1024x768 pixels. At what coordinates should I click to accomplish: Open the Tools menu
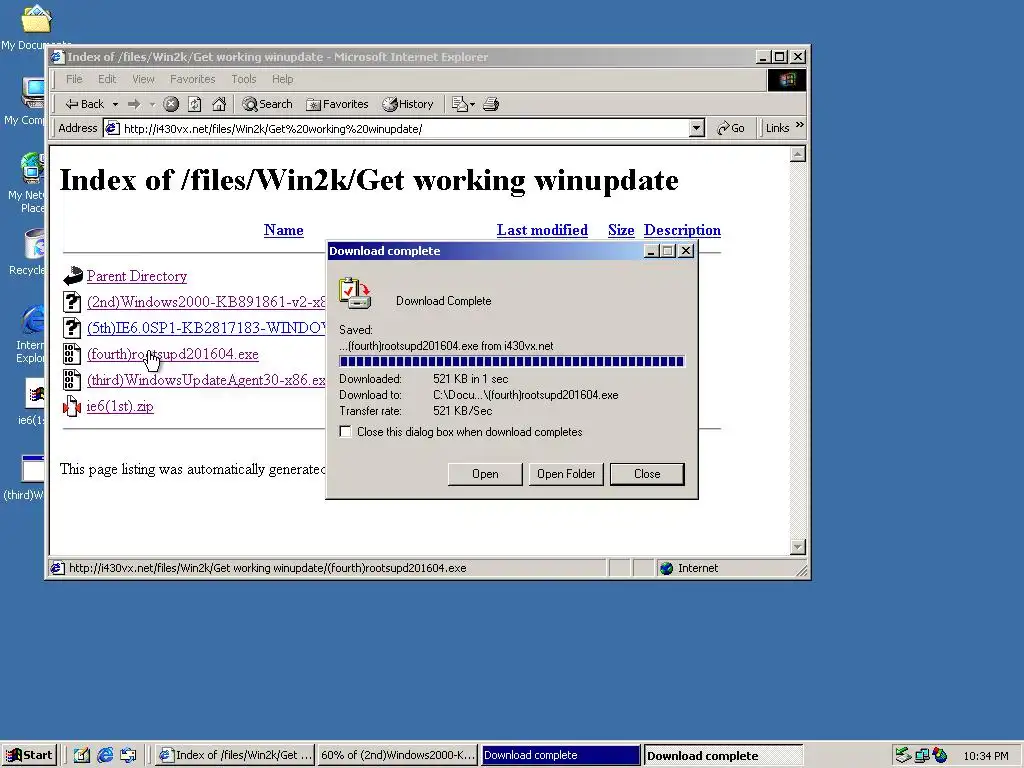pyautogui.click(x=244, y=79)
